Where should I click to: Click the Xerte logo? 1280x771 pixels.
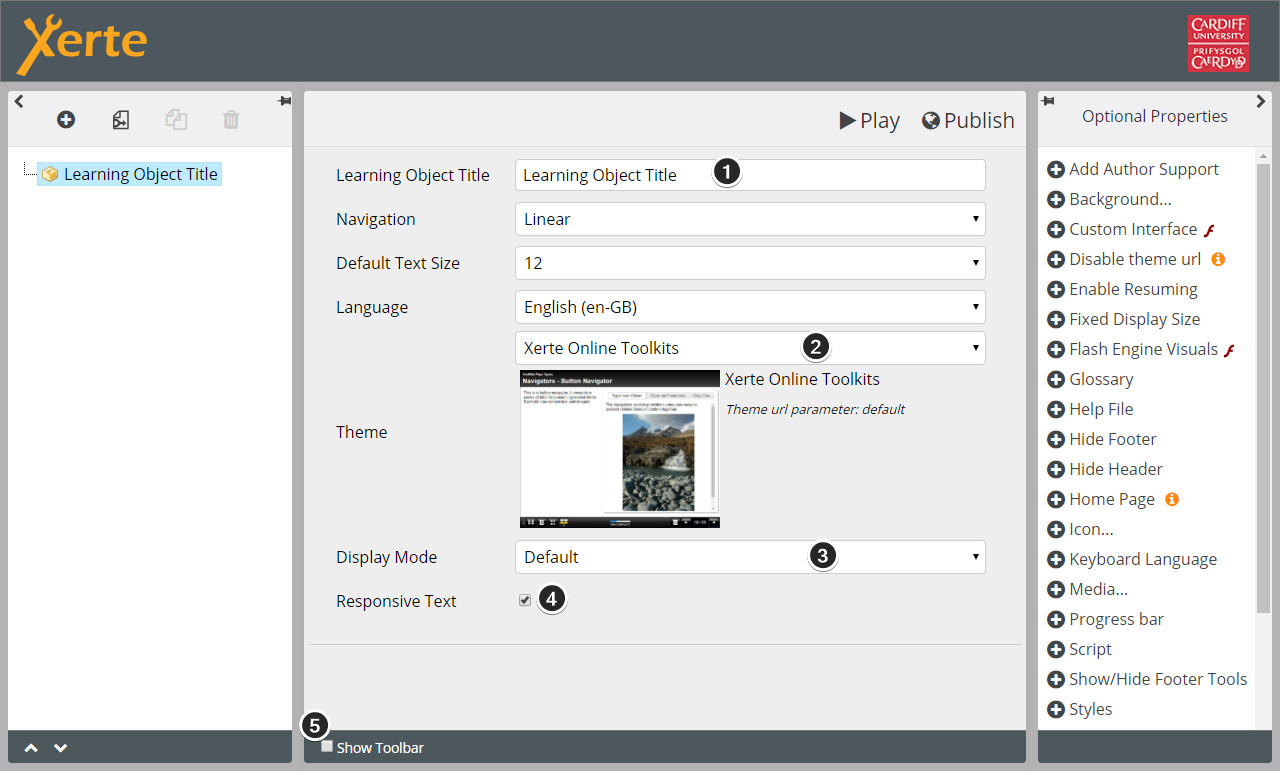[84, 44]
